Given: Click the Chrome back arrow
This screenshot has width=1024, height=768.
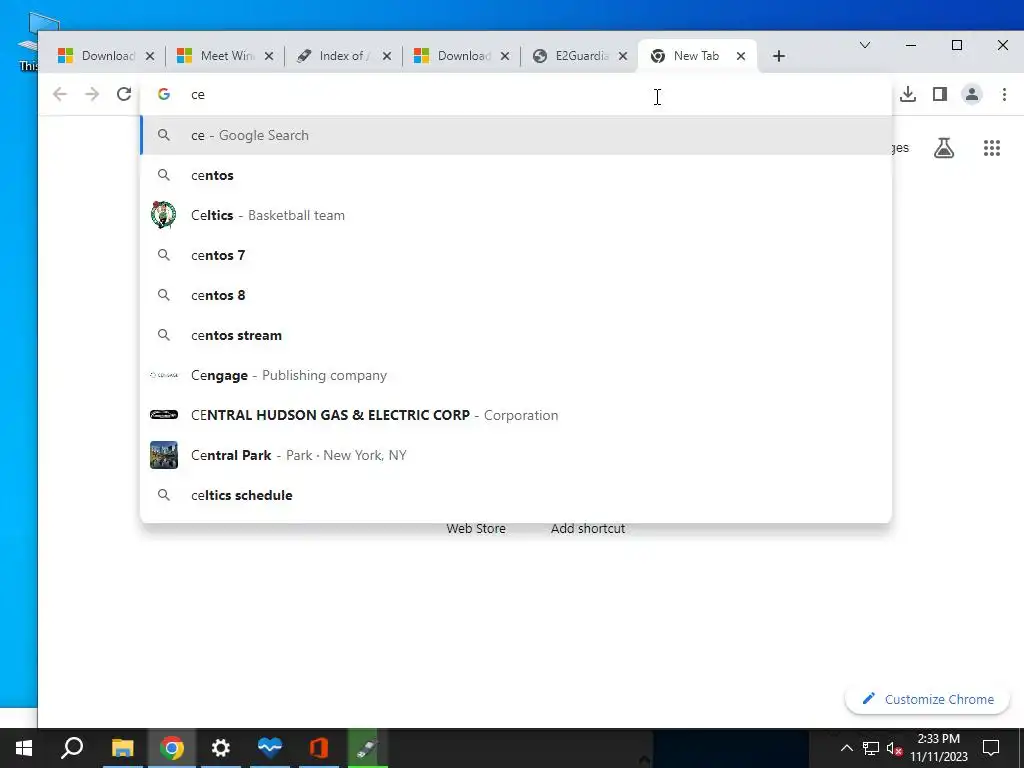Looking at the screenshot, I should point(59,94).
